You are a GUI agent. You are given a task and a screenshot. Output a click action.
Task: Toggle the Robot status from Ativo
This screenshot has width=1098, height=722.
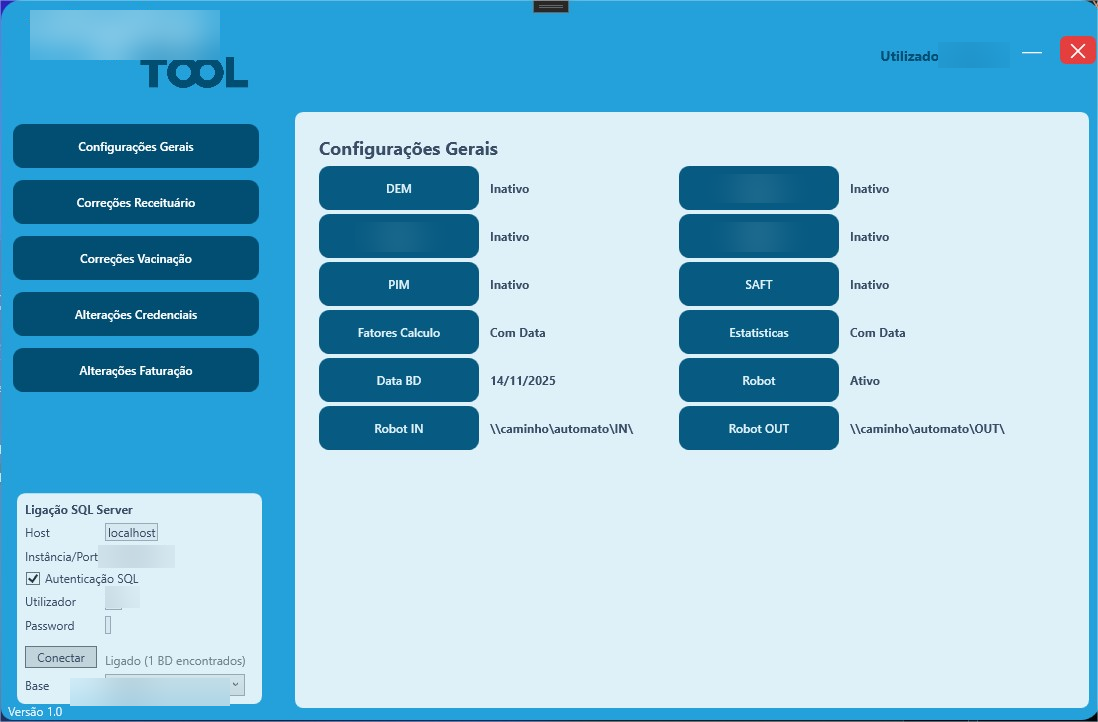(758, 380)
